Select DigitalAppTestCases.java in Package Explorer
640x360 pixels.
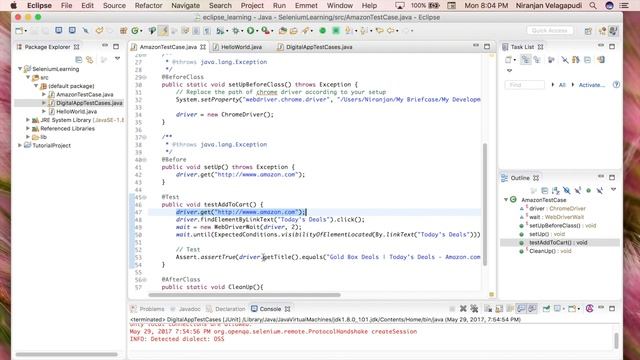[89, 103]
